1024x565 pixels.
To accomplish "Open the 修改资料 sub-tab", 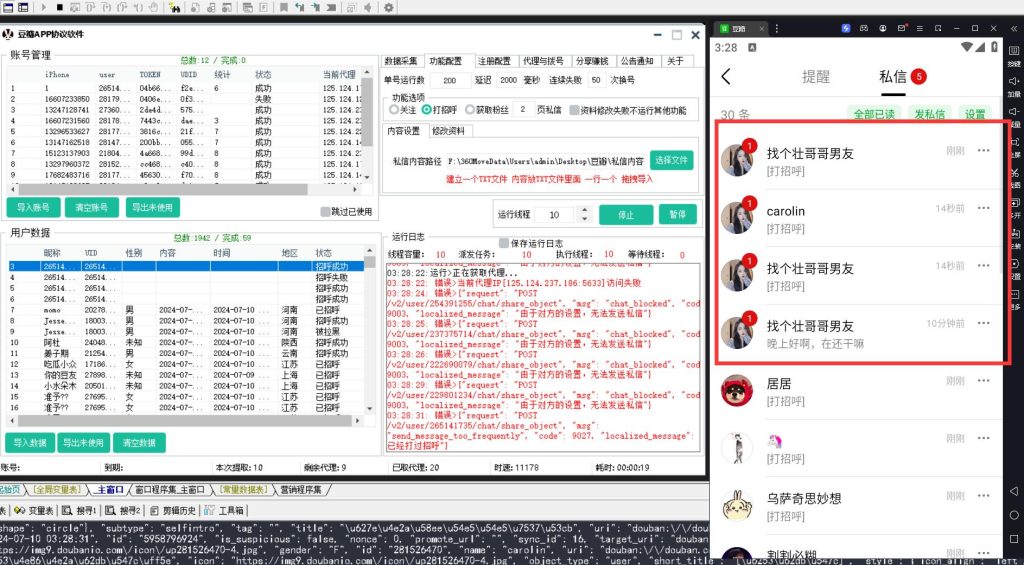I will click(x=447, y=131).
